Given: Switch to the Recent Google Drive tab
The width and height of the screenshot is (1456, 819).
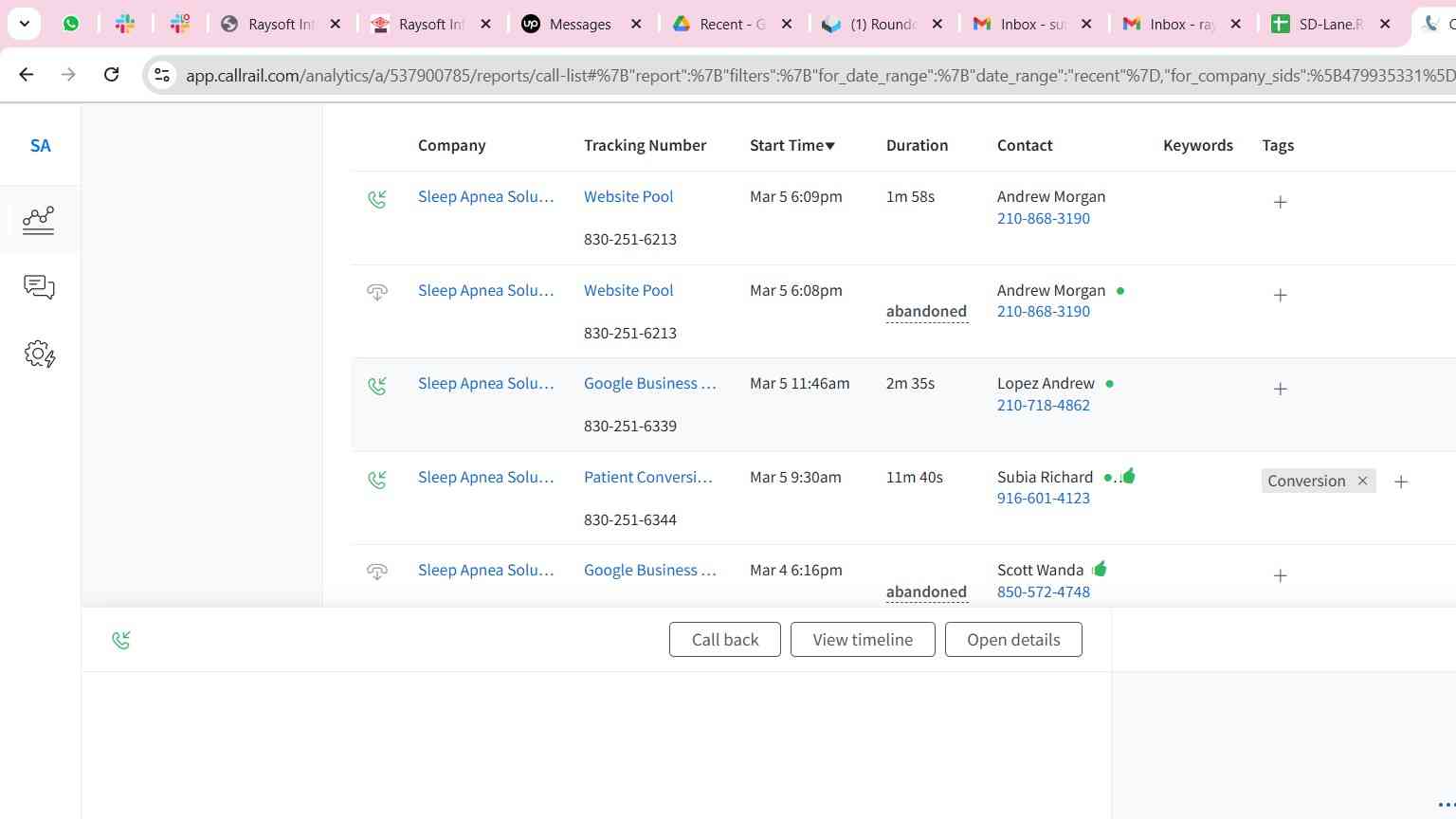Looking at the screenshot, I should pyautogui.click(x=730, y=25).
